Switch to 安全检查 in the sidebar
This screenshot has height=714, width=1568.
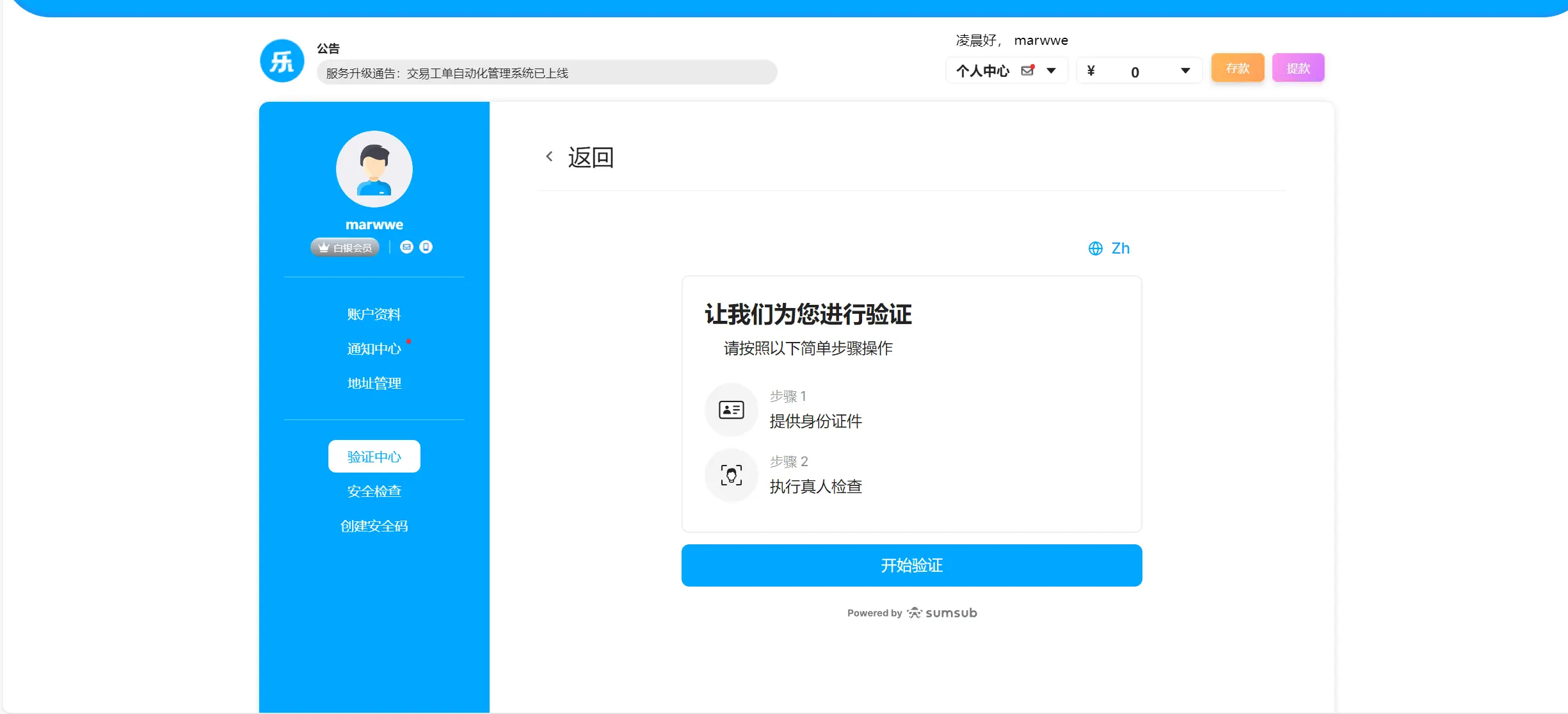[x=374, y=491]
